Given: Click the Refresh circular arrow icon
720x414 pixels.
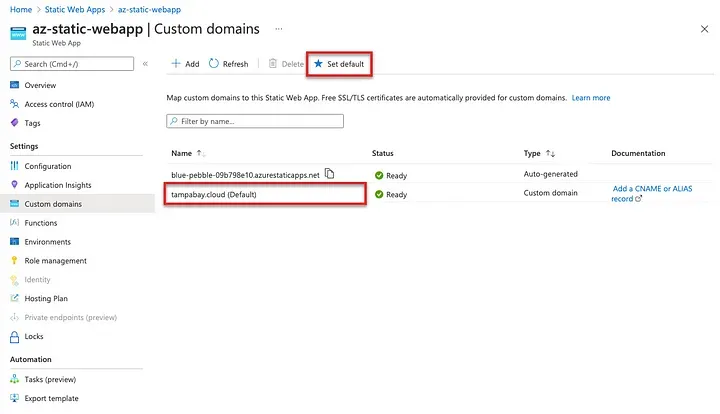Looking at the screenshot, I should click(x=214, y=63).
